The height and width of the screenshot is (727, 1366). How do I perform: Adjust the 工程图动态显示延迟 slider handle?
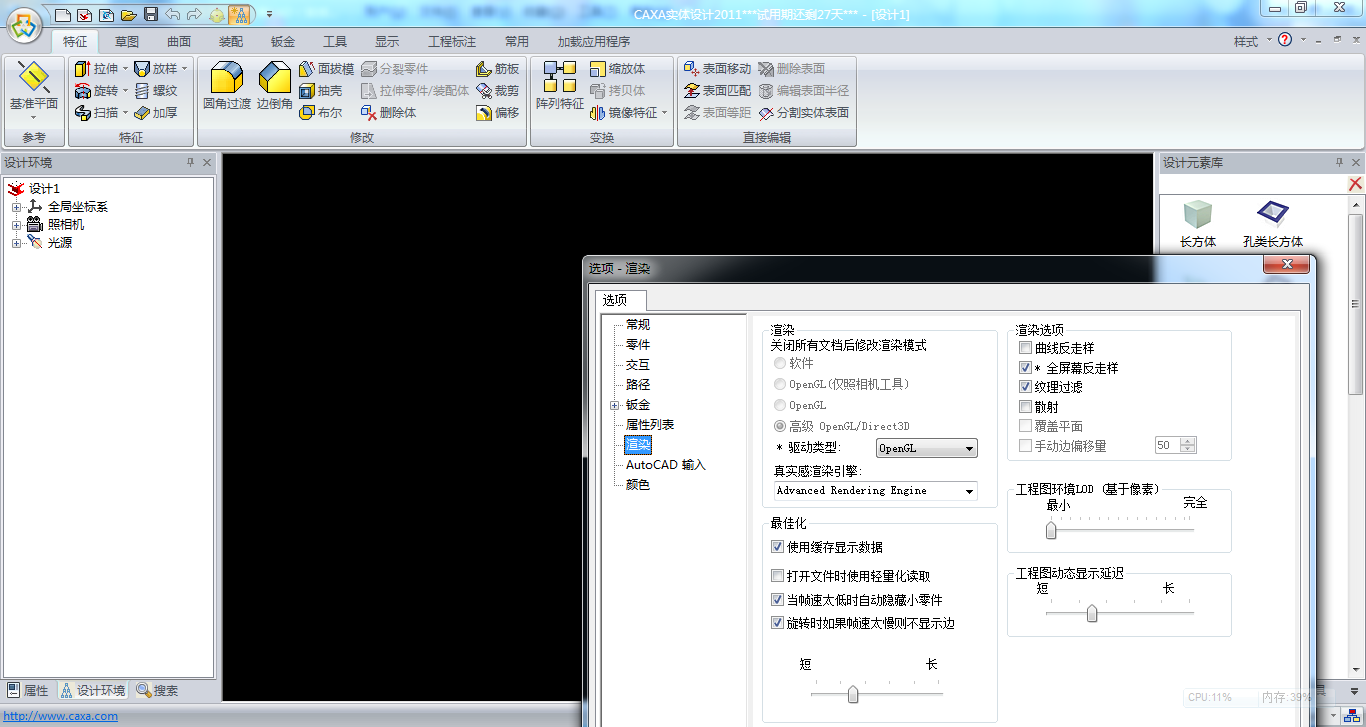tap(1092, 613)
